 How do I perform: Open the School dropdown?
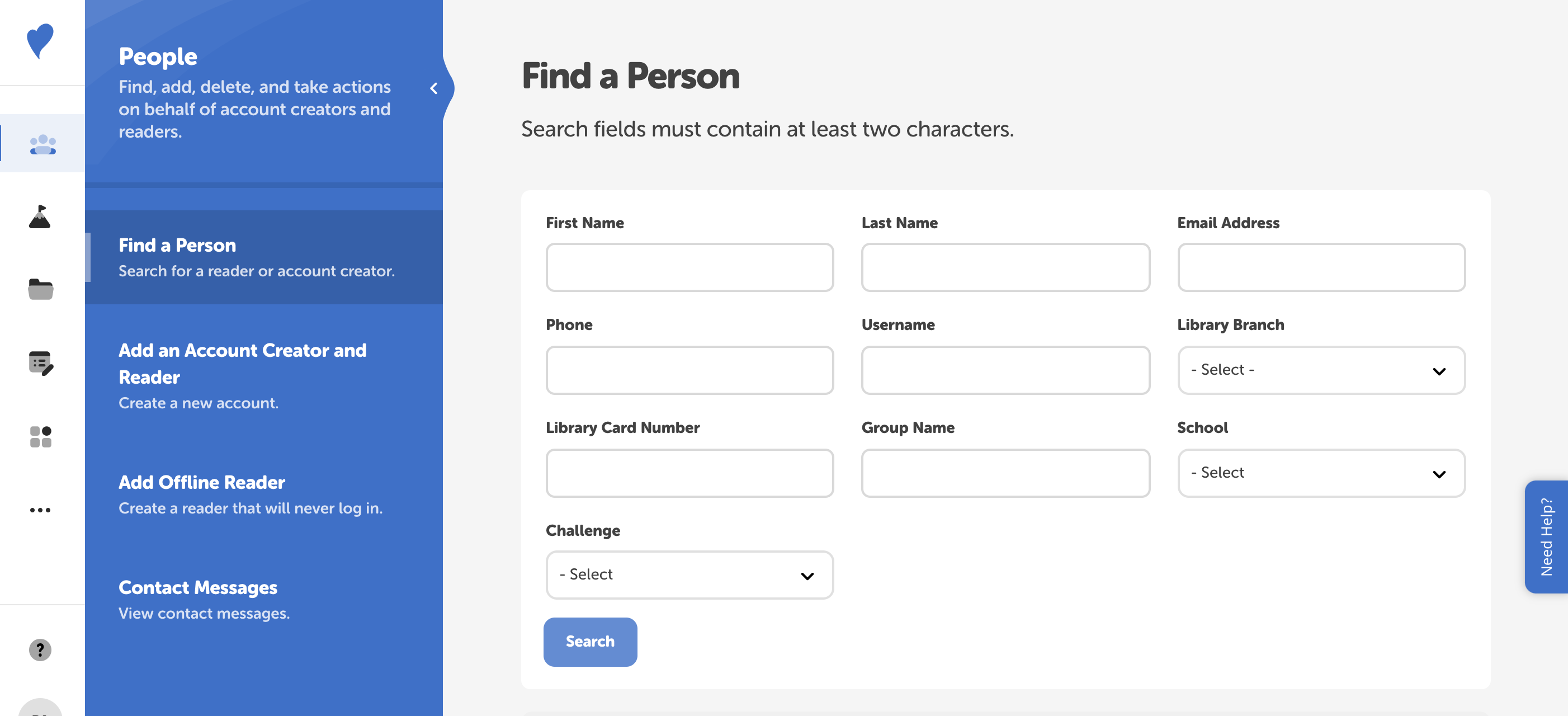(1321, 473)
